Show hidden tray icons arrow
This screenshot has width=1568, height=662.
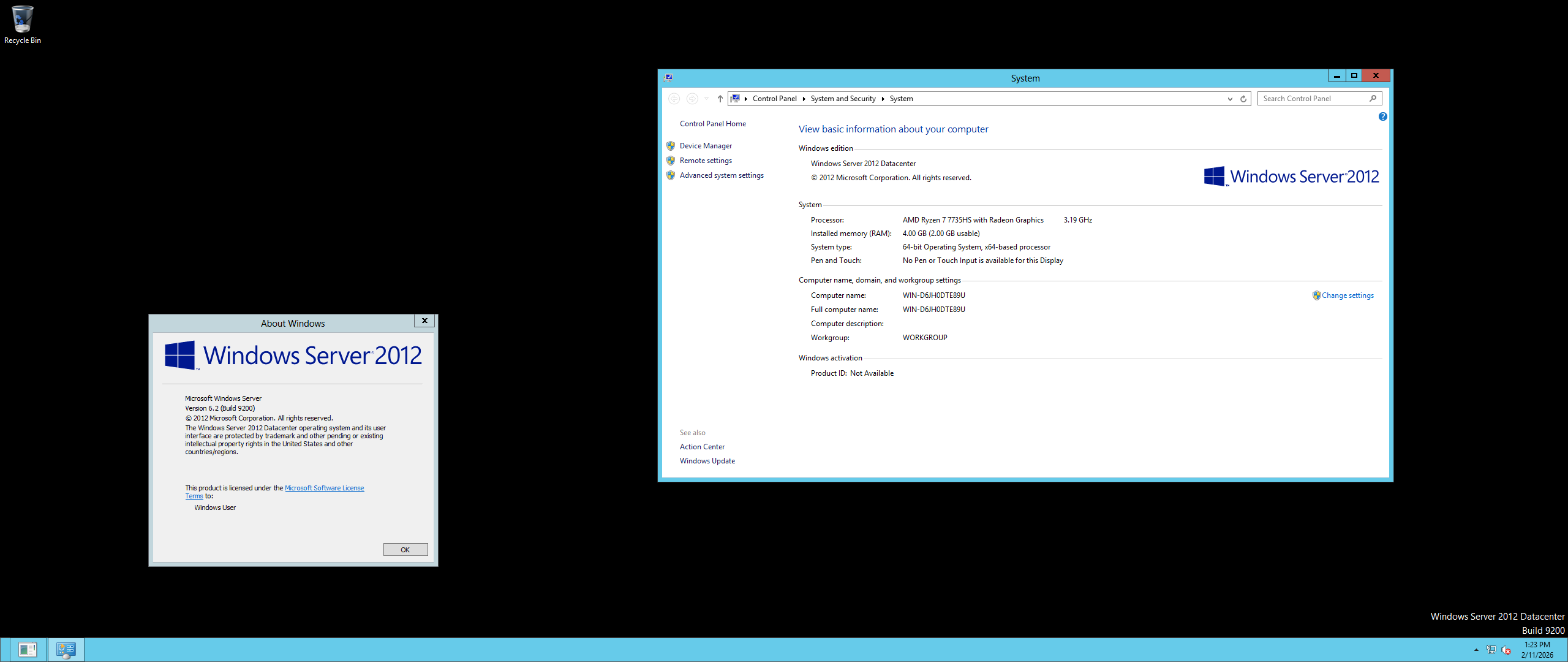(1476, 650)
